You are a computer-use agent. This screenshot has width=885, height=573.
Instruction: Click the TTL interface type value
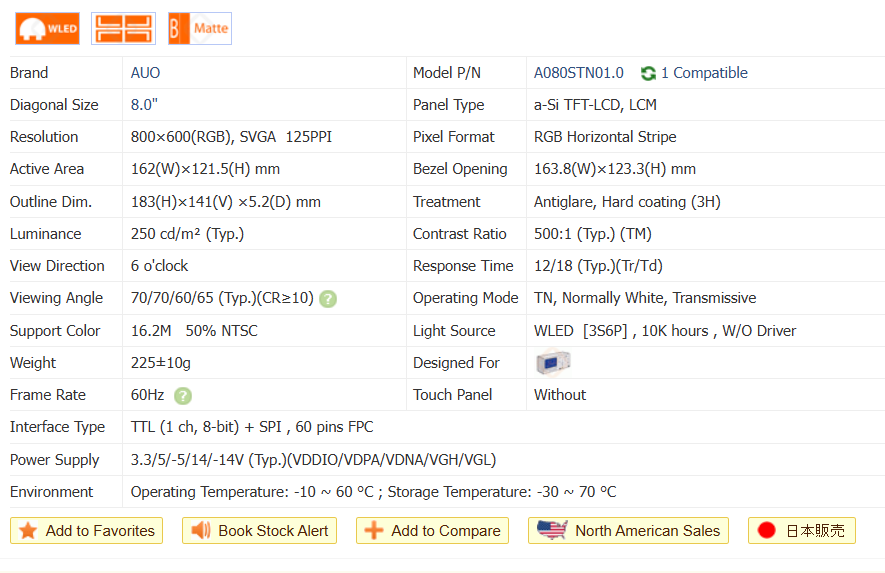(x=251, y=427)
